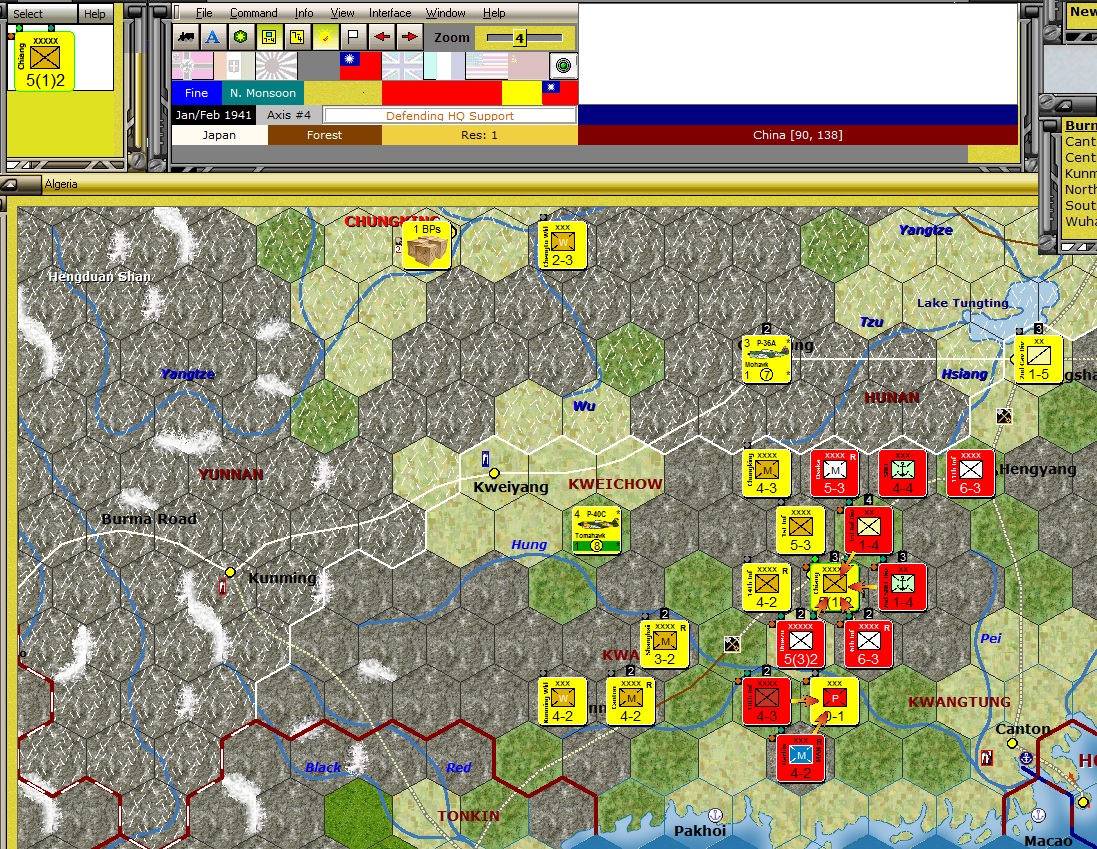Click the blue letter A toolbar icon
This screenshot has height=849, width=1097.
pos(213,37)
